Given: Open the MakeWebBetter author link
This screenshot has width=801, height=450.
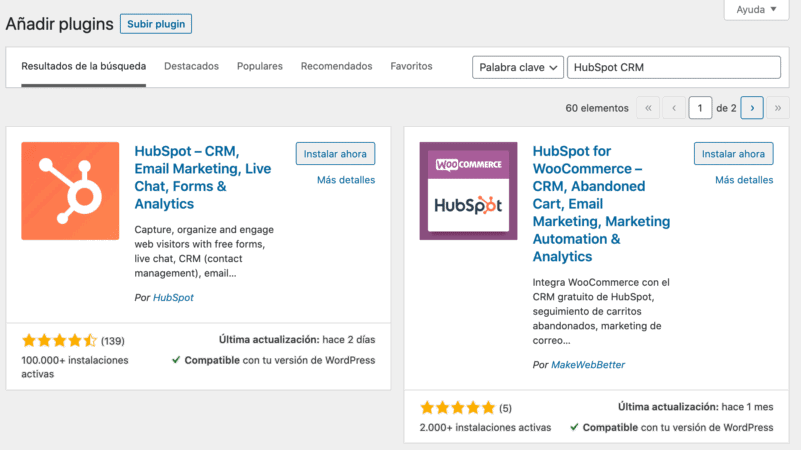Looking at the screenshot, I should coord(588,365).
